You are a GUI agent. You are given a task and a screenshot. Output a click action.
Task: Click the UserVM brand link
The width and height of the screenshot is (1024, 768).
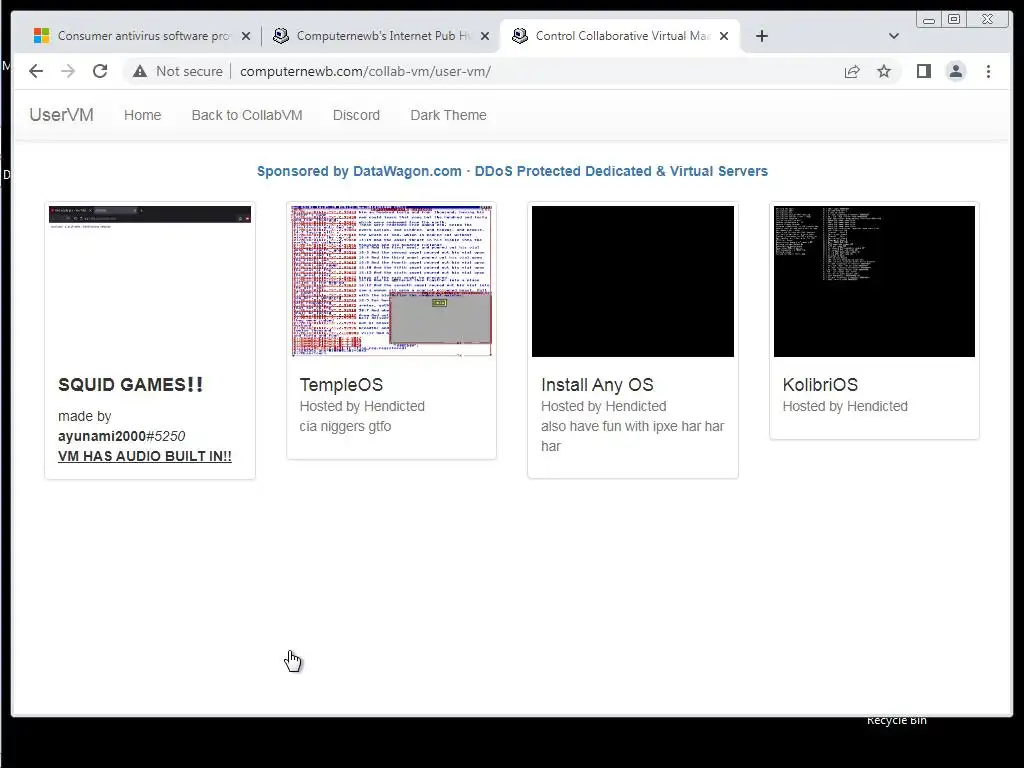pyautogui.click(x=61, y=115)
